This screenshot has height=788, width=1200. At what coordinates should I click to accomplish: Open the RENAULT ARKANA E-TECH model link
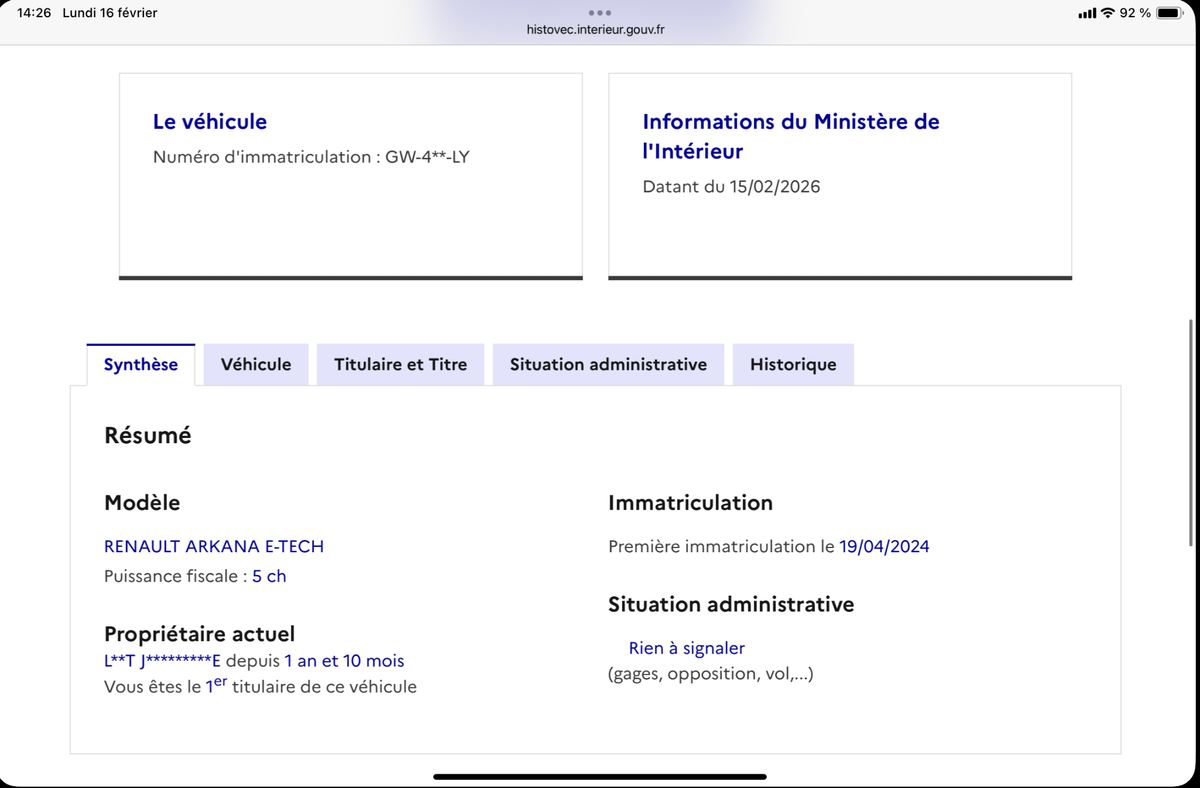tap(213, 546)
